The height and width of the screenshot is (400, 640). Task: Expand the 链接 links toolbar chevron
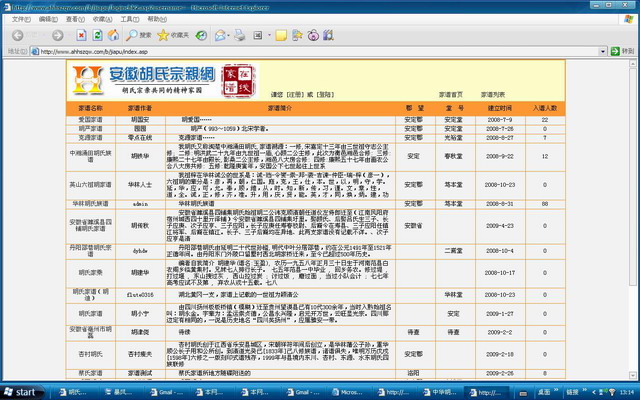[584, 391]
